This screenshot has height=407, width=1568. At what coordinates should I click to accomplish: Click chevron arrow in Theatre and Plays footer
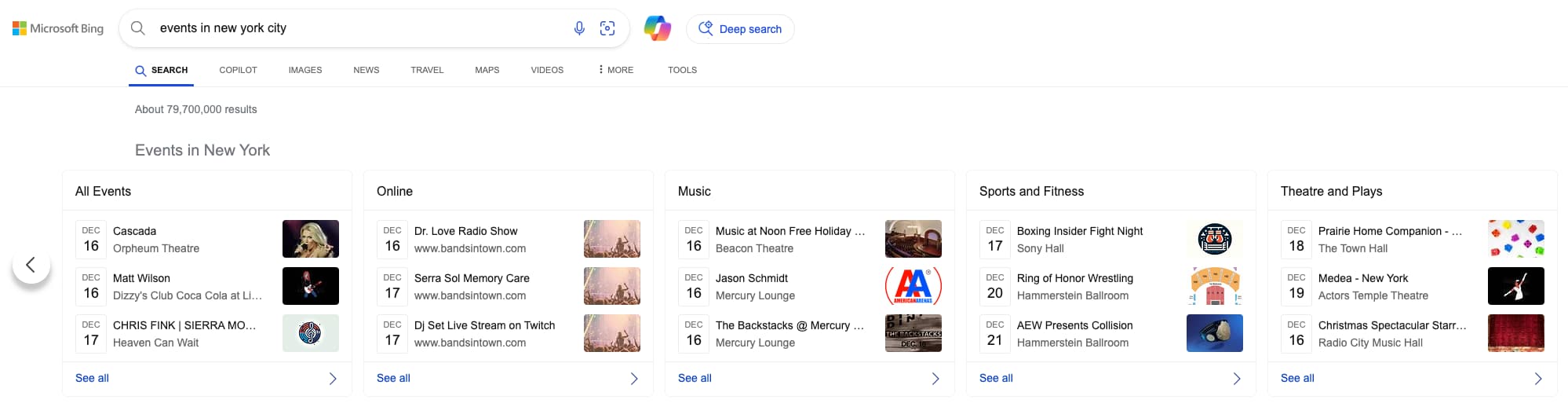(1538, 379)
